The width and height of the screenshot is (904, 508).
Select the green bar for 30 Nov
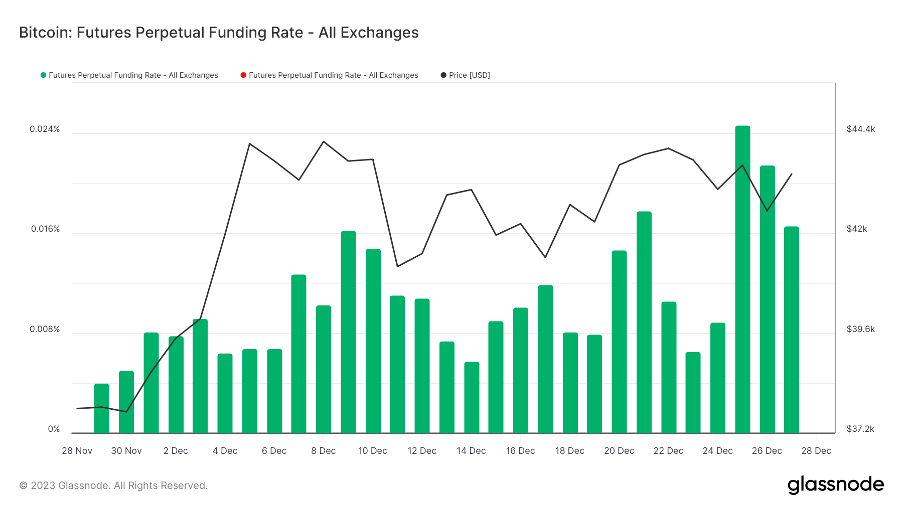tap(126, 402)
